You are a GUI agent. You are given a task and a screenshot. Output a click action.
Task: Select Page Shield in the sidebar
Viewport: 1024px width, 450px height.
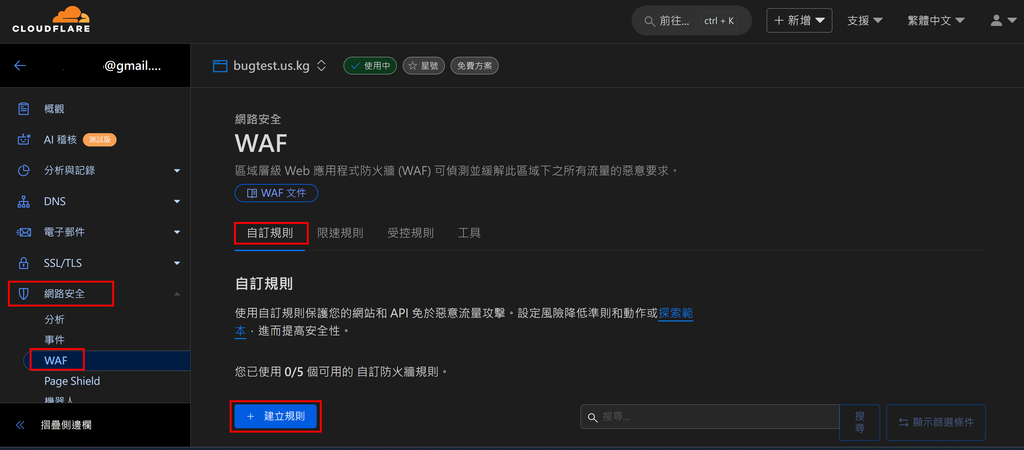click(72, 381)
